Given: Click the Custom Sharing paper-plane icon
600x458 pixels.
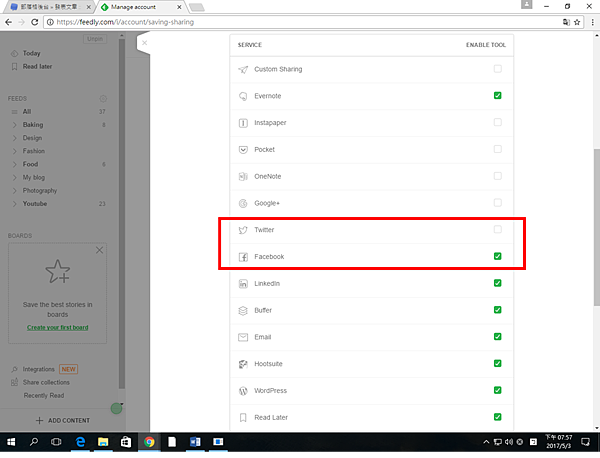Looking at the screenshot, I should tap(243, 69).
